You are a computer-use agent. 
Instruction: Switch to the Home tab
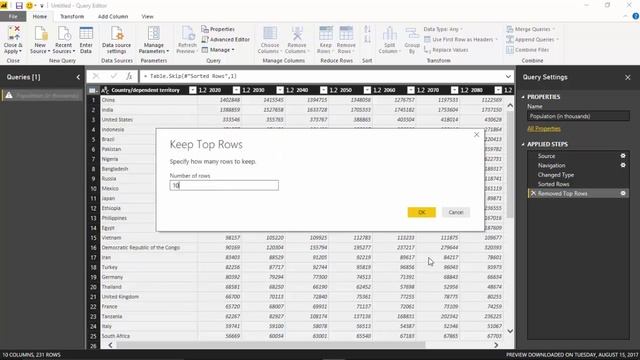40,16
